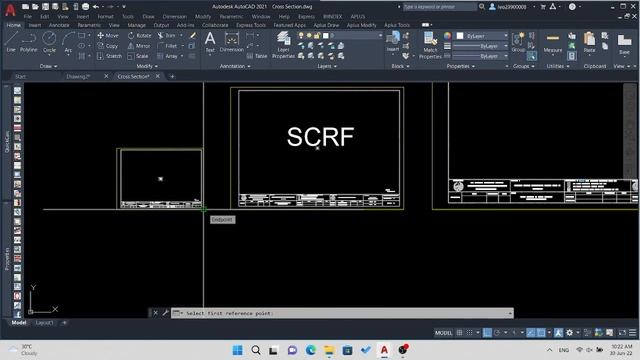The width and height of the screenshot is (640, 360).
Task: Click the Trim tool
Action: point(167,36)
